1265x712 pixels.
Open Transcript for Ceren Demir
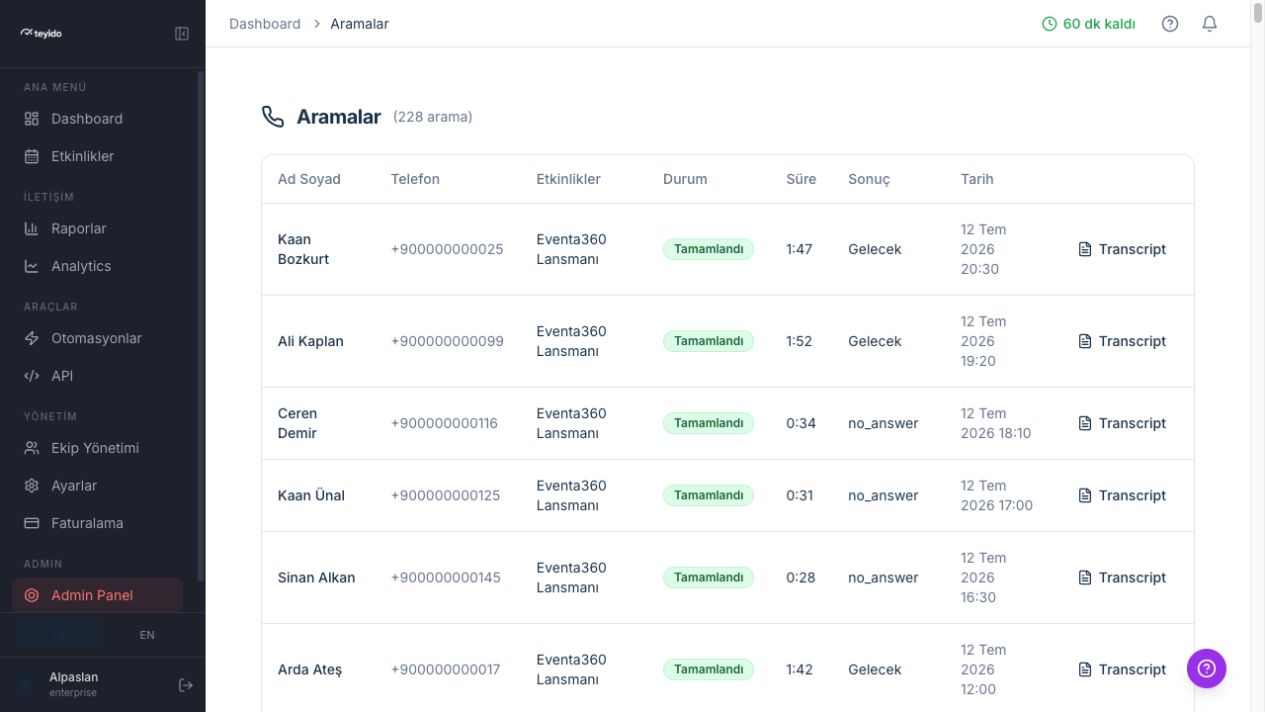click(1122, 423)
